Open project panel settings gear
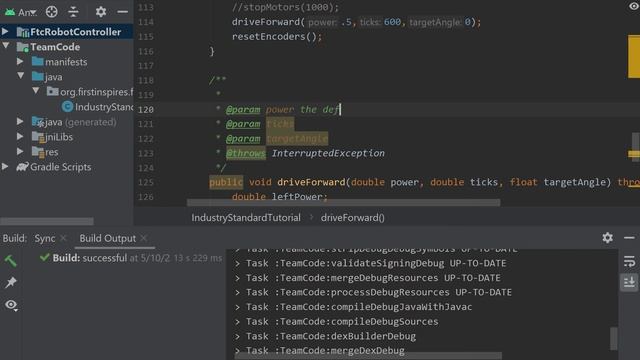This screenshot has width=640, height=360. pyautogui.click(x=101, y=12)
